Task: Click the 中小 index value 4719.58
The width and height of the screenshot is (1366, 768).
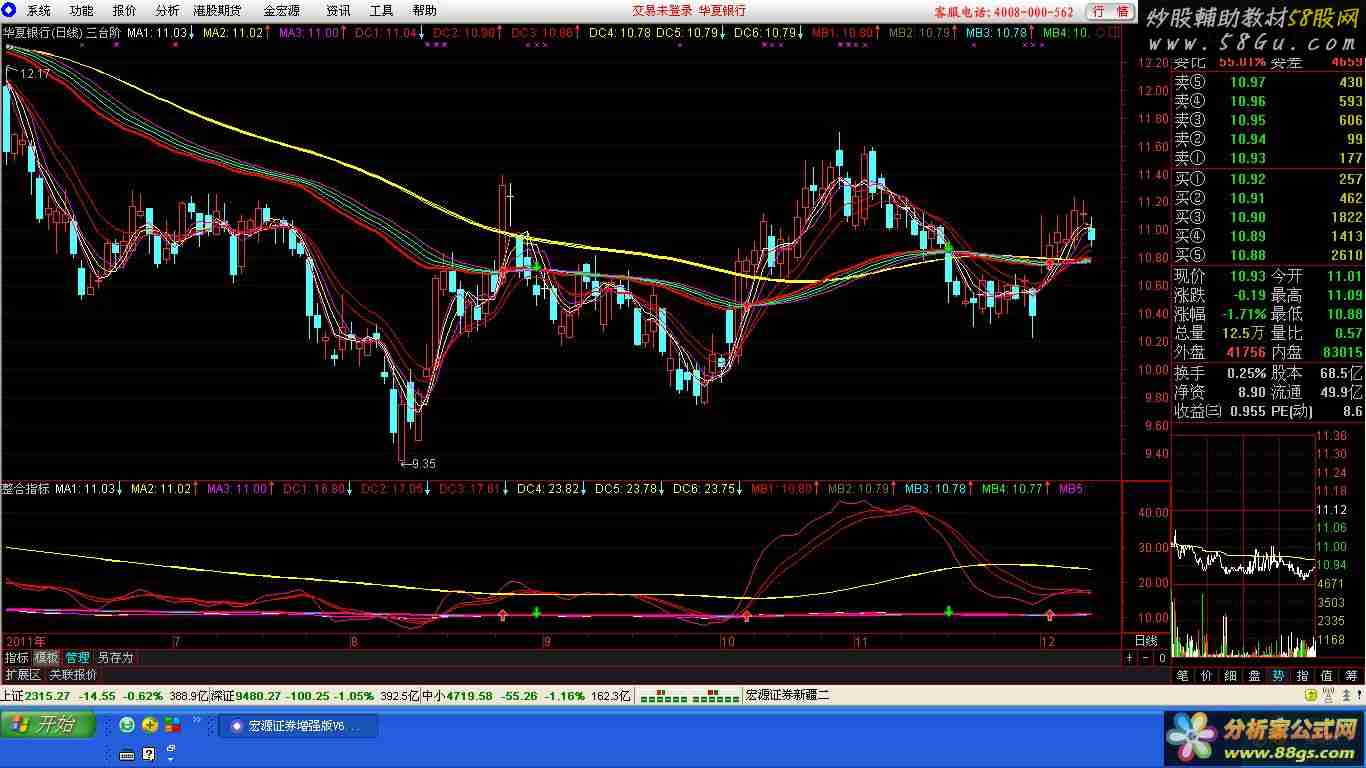Action: click(x=471, y=695)
